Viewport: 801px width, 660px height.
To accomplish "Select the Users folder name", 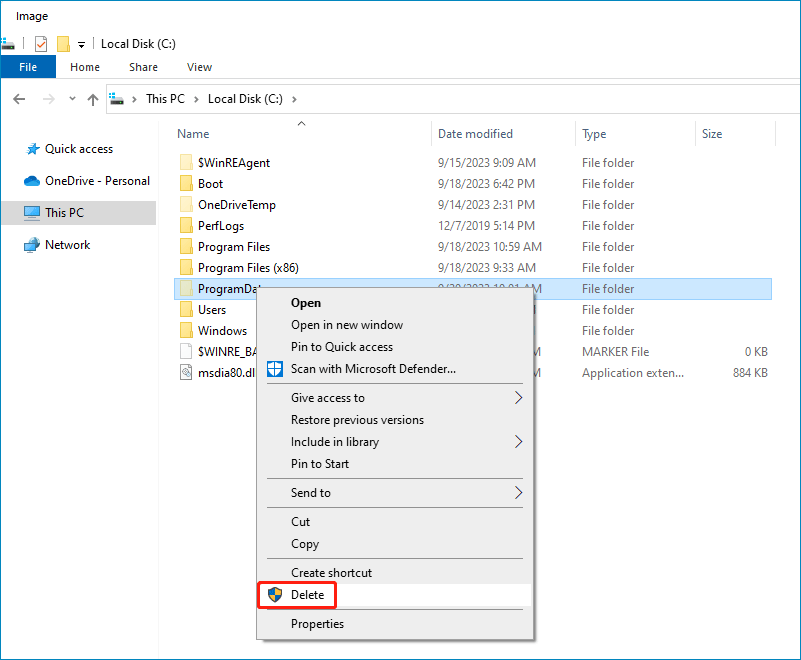I will click(x=212, y=310).
